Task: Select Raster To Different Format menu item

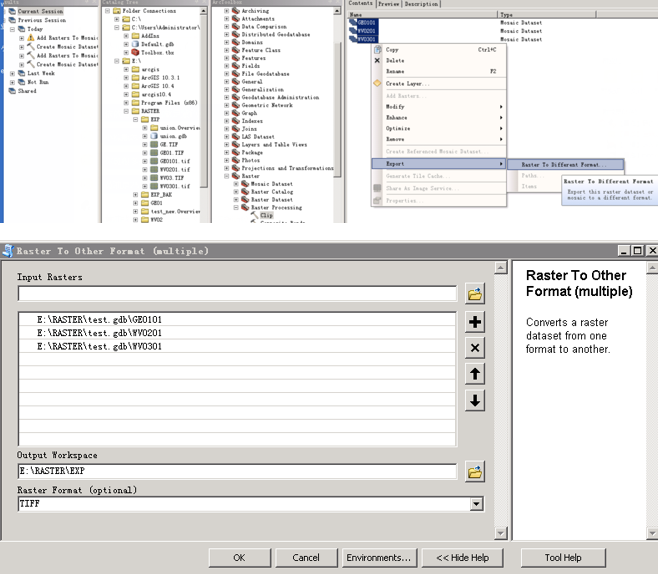Action: click(x=565, y=164)
